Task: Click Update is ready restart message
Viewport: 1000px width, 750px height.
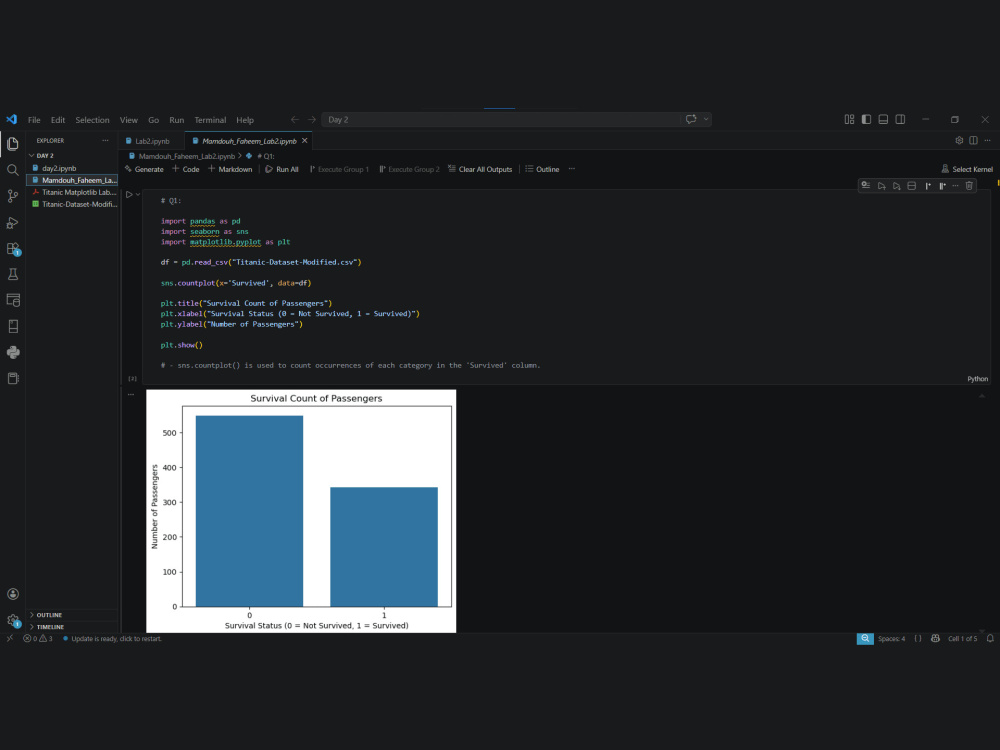Action: tap(112, 638)
